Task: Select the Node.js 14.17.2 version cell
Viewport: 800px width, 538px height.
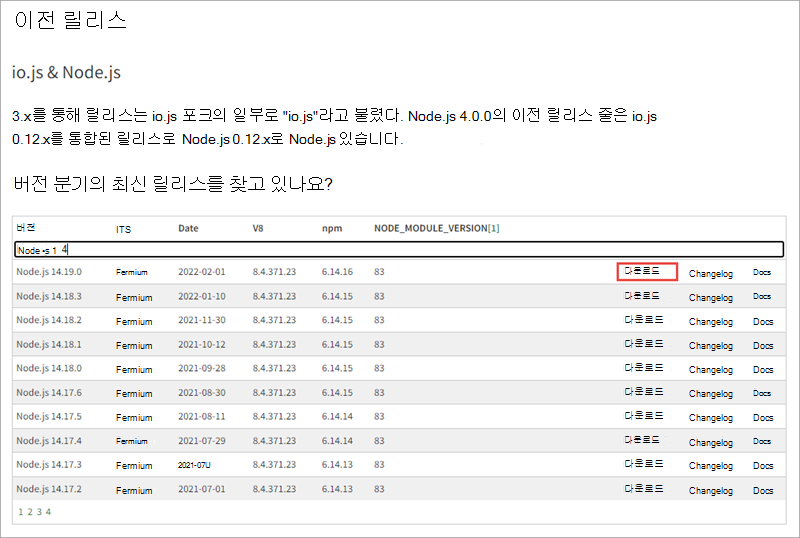Action: [49, 489]
